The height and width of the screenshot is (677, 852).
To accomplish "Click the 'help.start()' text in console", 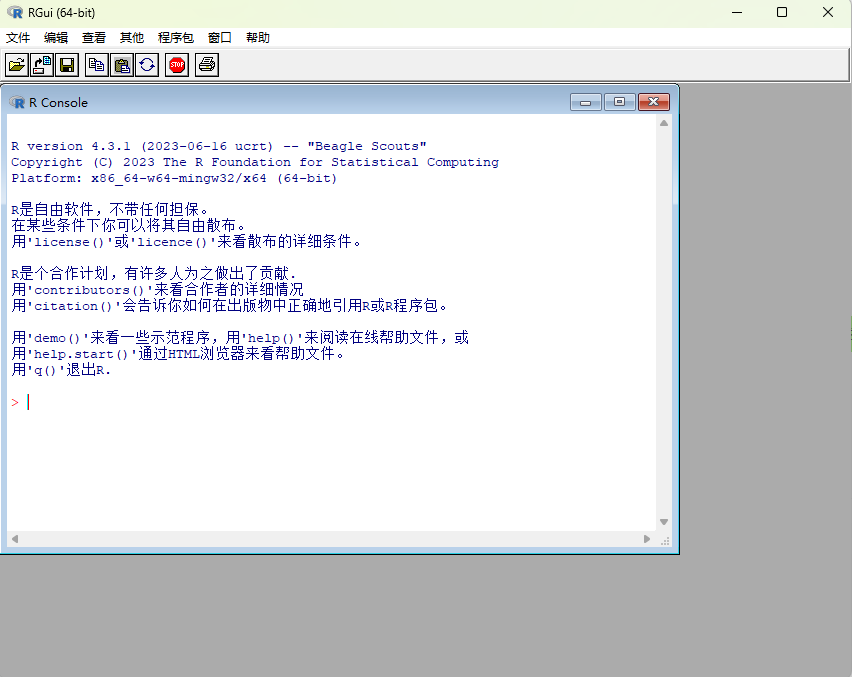I will 80,354.
